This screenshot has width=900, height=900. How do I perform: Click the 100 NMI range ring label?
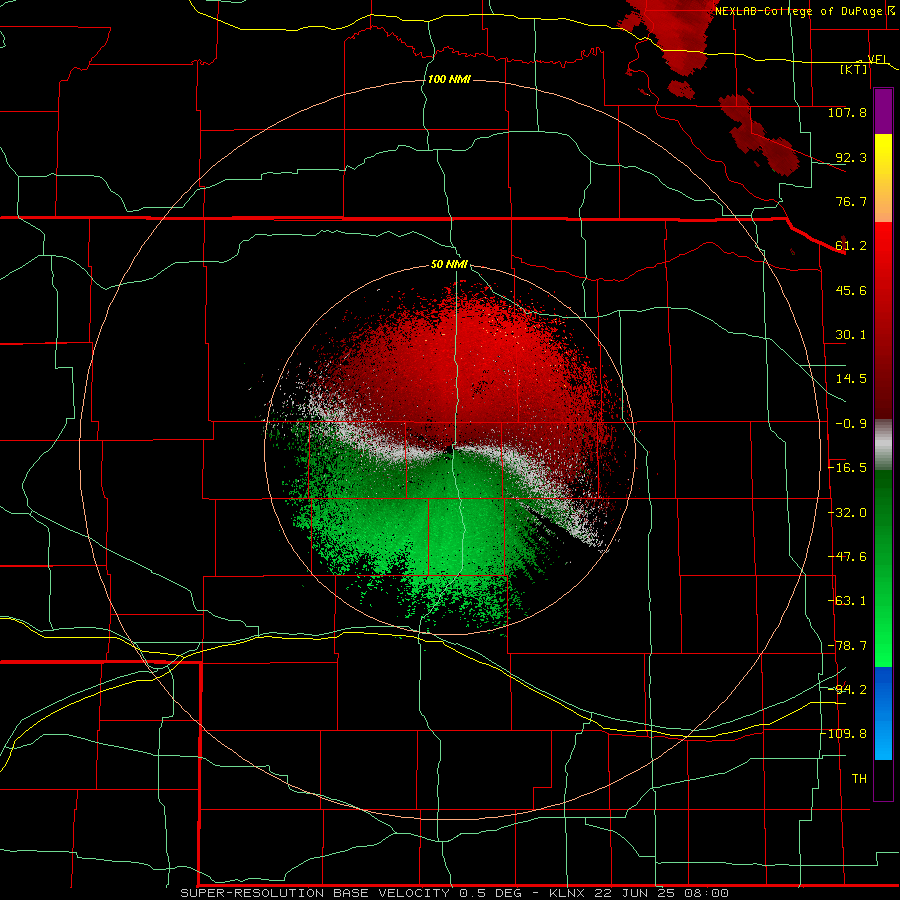coord(449,79)
